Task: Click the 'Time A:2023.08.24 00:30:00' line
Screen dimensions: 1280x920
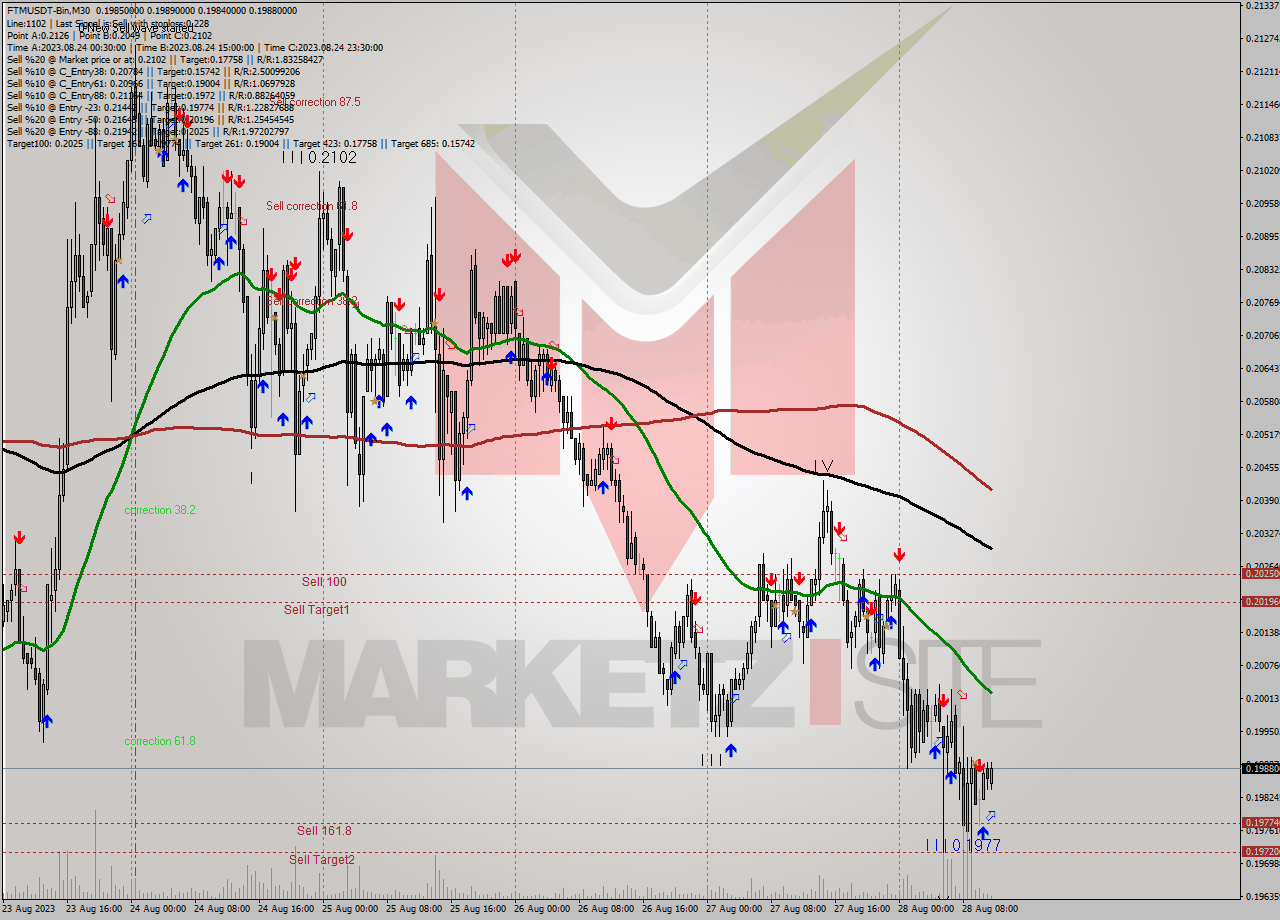Action: pyautogui.click(x=195, y=47)
